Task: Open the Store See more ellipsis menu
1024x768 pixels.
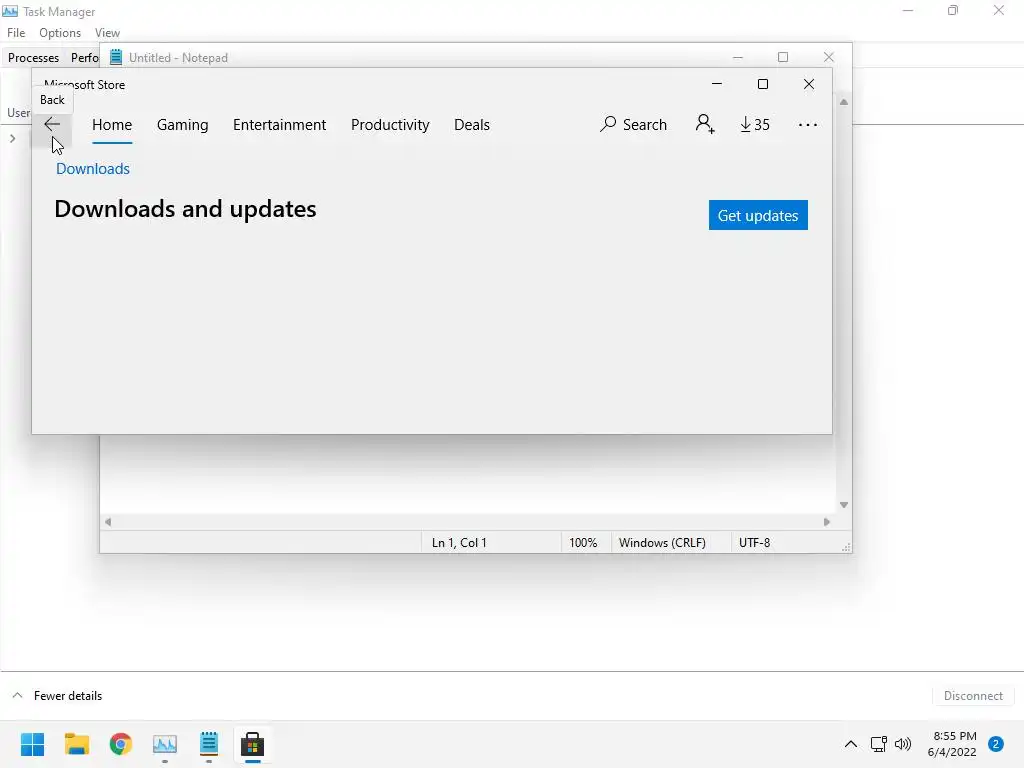Action: 808,125
